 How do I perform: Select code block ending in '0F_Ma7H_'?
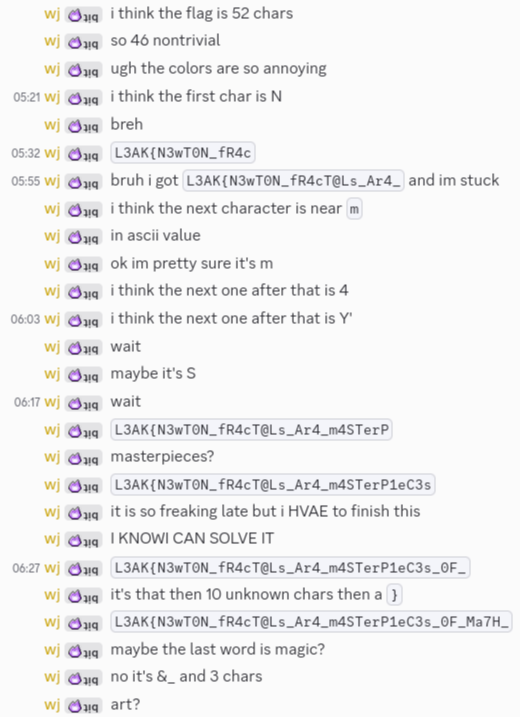[311, 622]
